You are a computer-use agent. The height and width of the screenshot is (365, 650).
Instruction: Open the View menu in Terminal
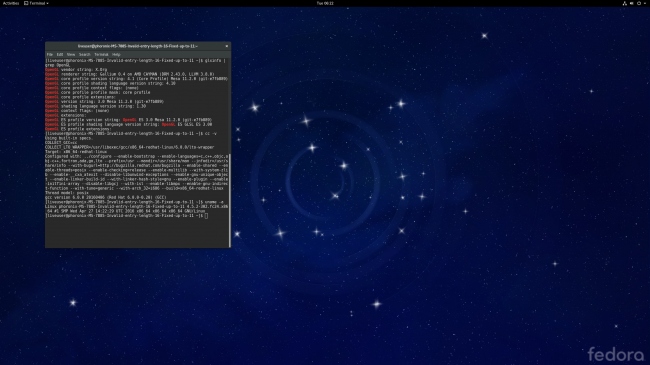coord(71,54)
